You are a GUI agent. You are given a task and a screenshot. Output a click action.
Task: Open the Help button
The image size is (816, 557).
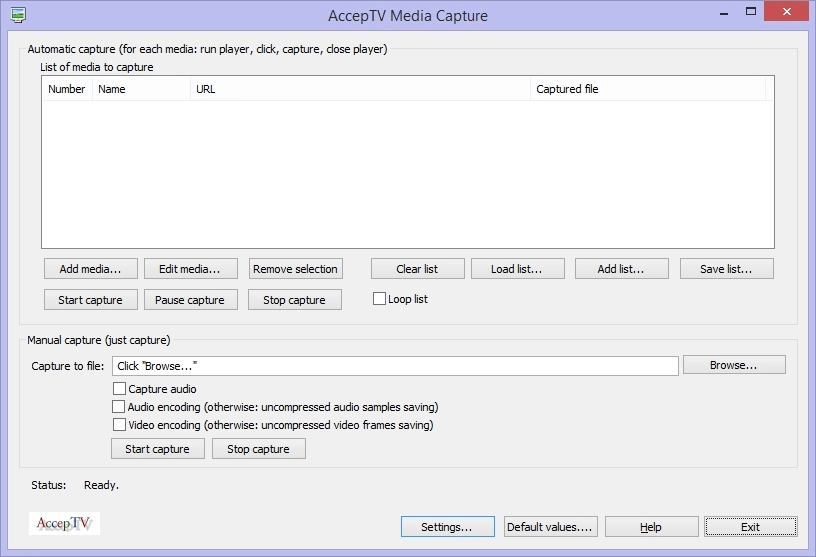[x=652, y=527]
